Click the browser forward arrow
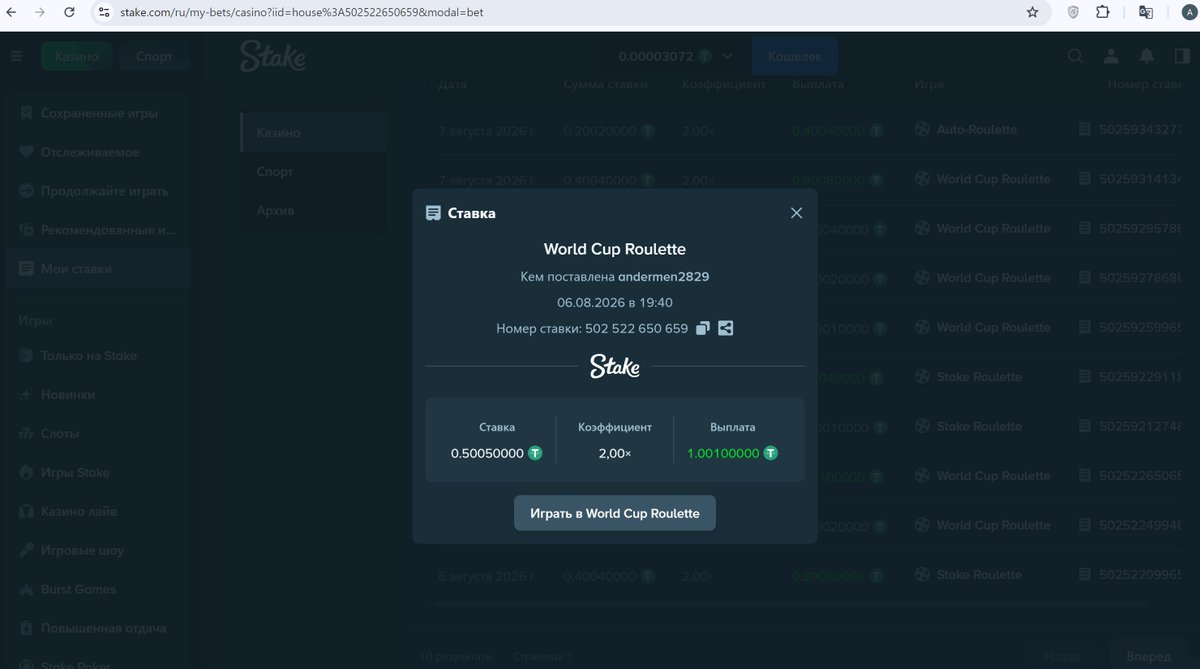Screen dimensions: 1200x669 (x=40, y=12)
